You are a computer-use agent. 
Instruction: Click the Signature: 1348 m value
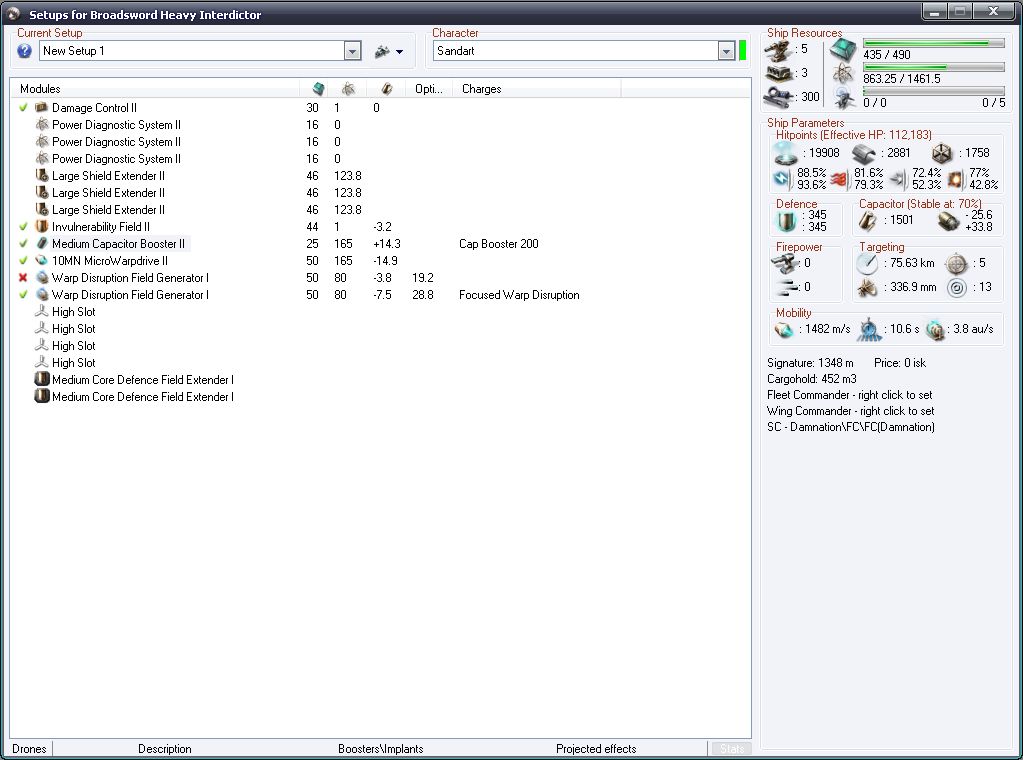coord(810,363)
